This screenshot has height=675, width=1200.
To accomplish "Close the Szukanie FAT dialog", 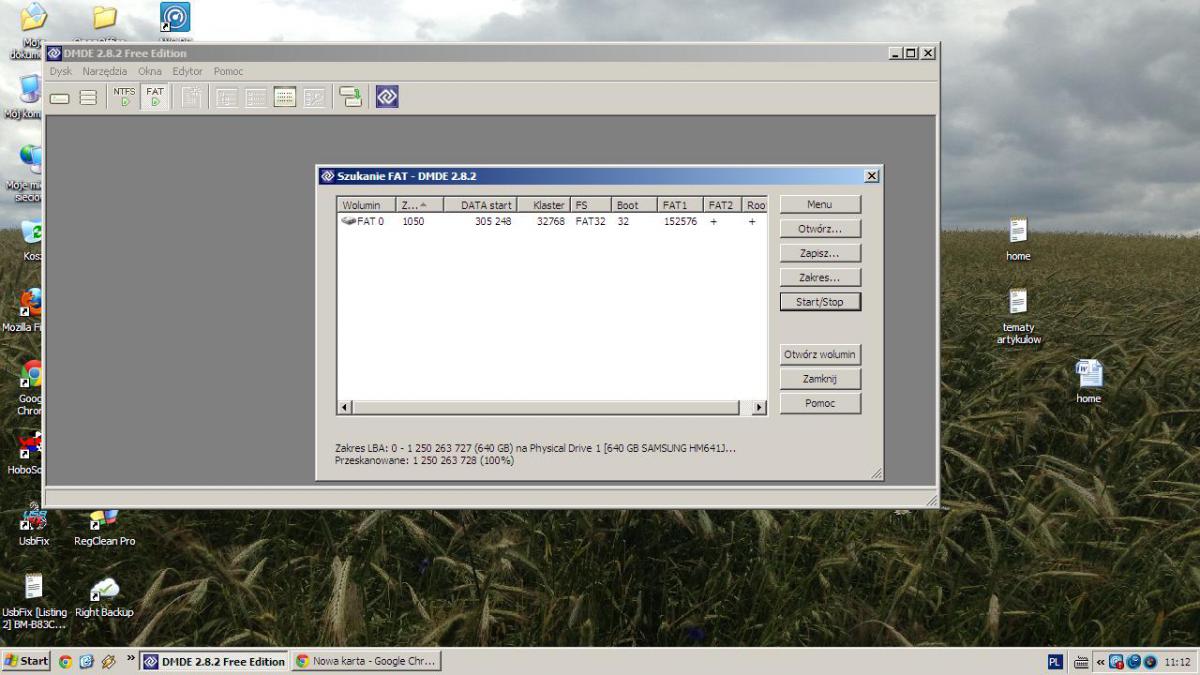I will [871, 176].
